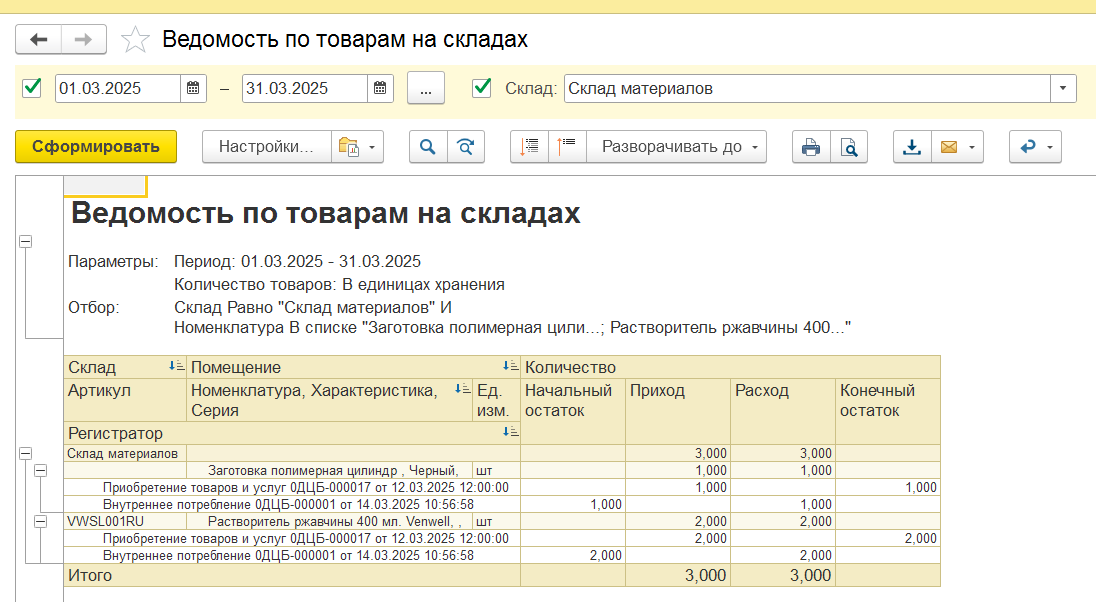1096x602 pixels.
Task: Edit the start date field 01.03.2025
Action: point(117,88)
